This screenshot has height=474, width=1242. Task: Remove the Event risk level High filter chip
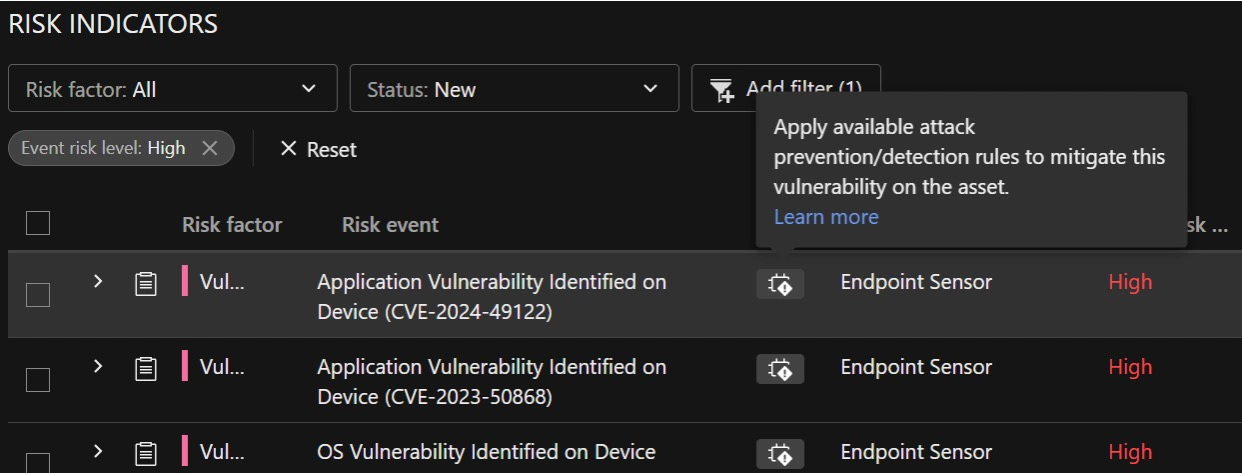(209, 148)
